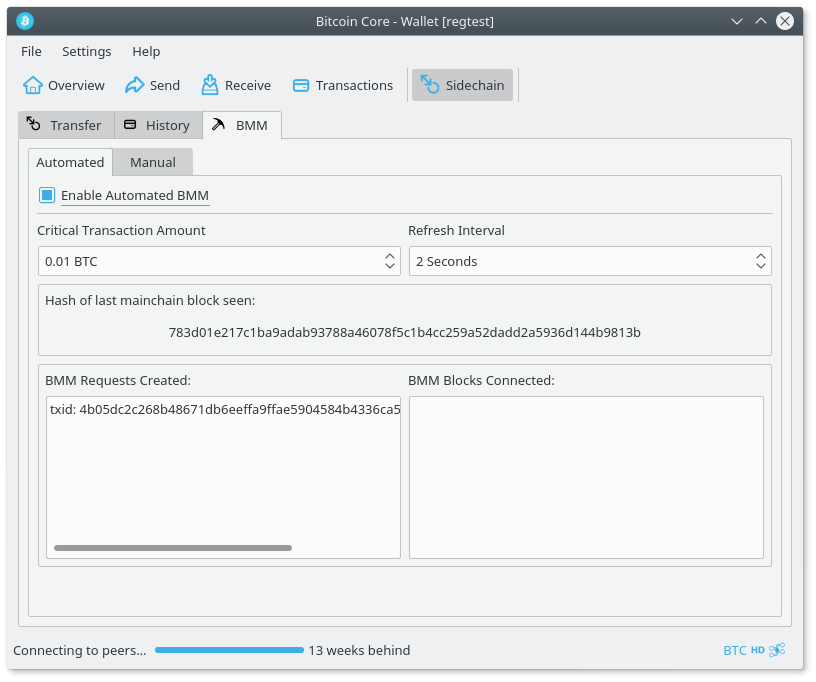816x682 pixels.
Task: Switch to the Manual sub-tab
Action: [x=152, y=162]
